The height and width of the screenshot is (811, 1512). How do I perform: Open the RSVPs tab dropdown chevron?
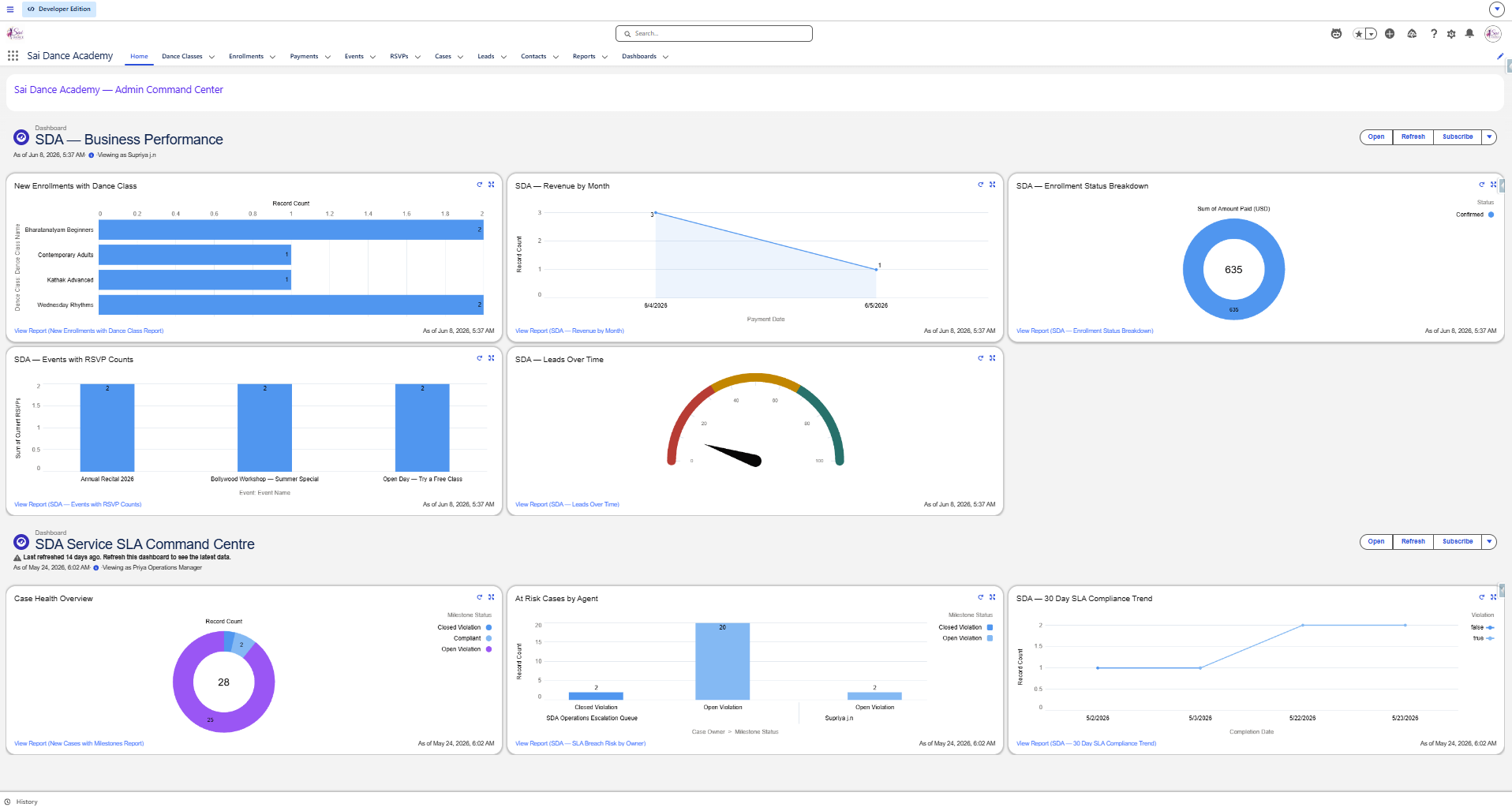(x=417, y=57)
